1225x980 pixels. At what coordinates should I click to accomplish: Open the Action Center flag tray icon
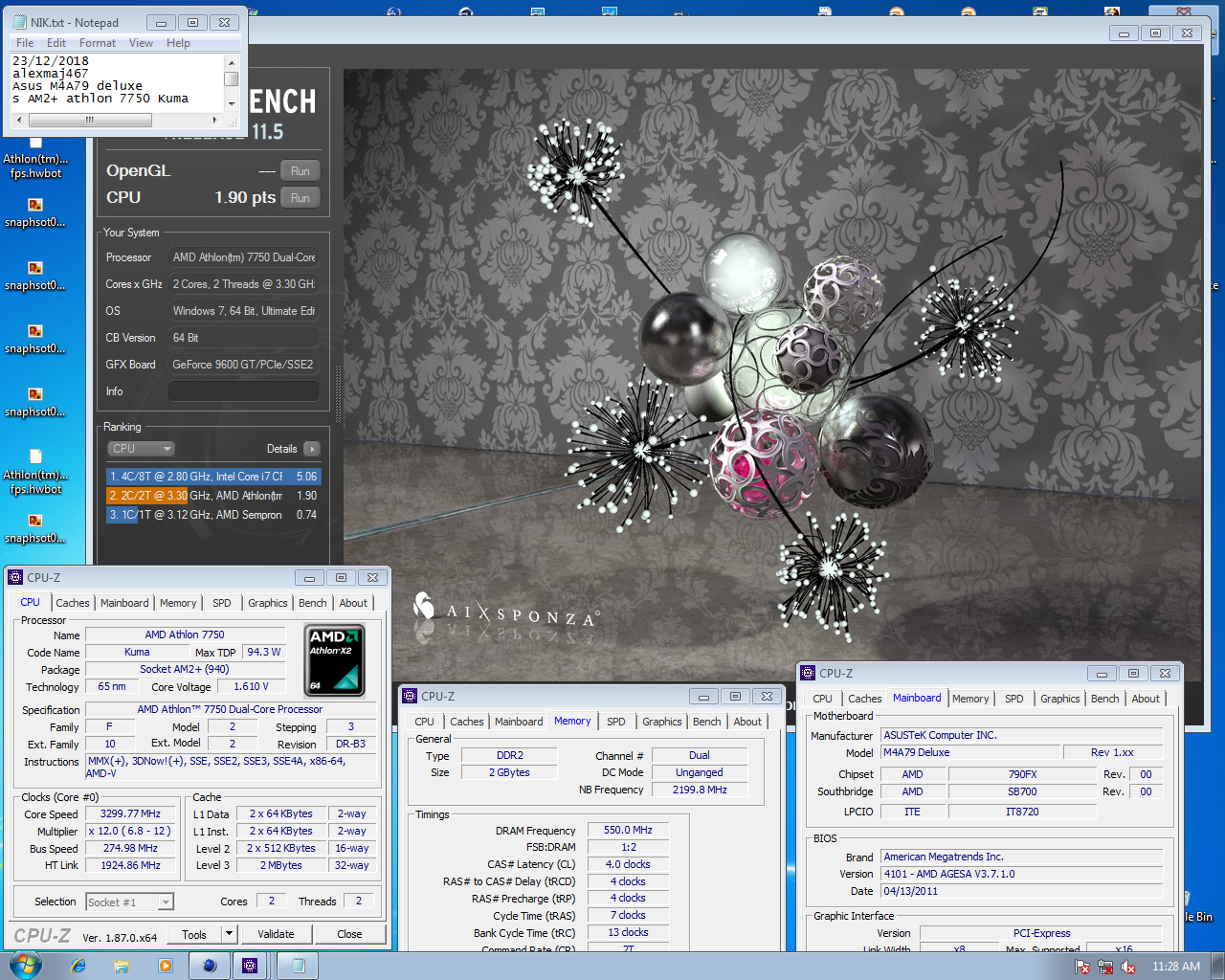1082,967
